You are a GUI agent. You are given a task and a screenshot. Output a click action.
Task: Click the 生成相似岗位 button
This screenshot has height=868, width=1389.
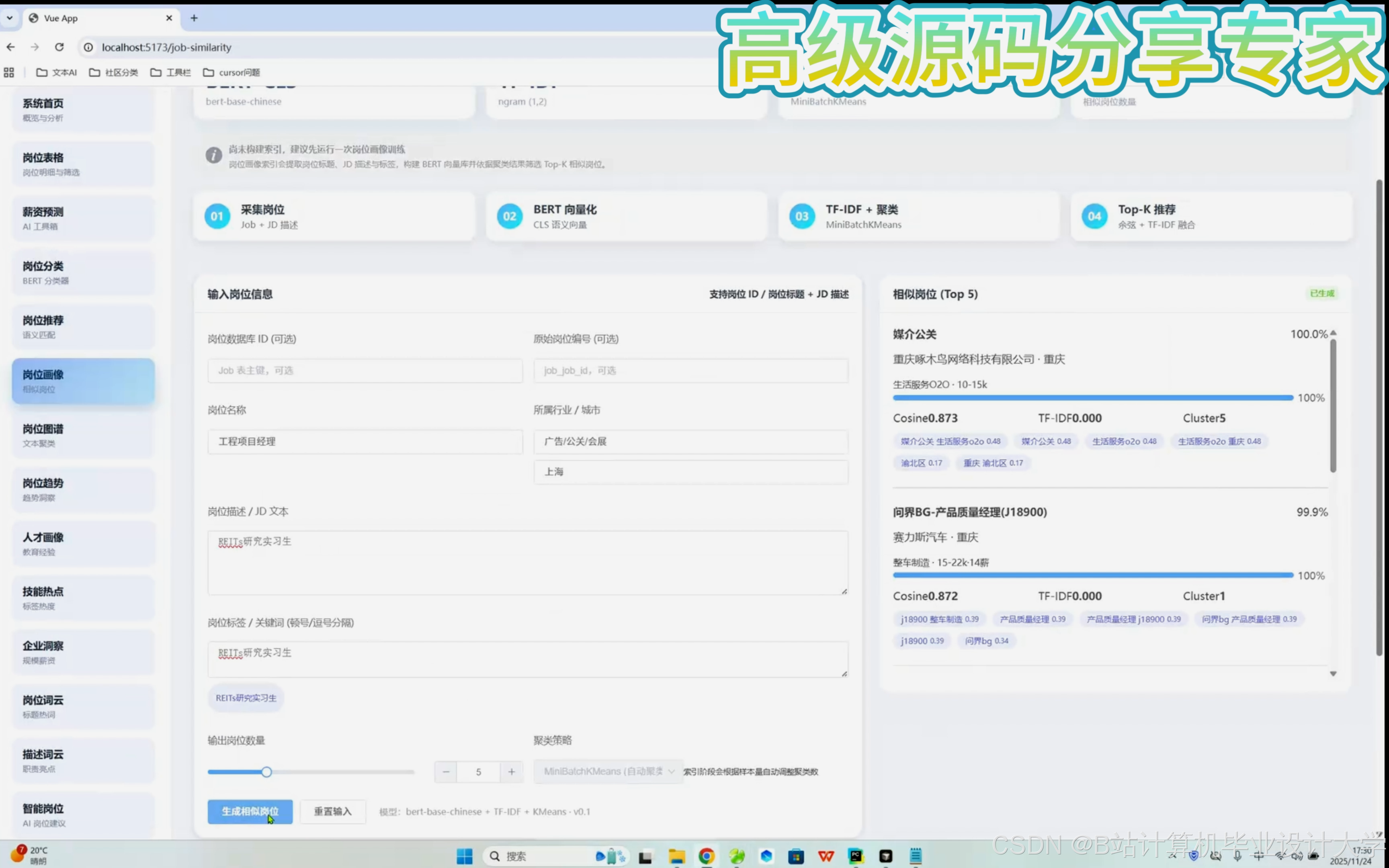point(250,811)
